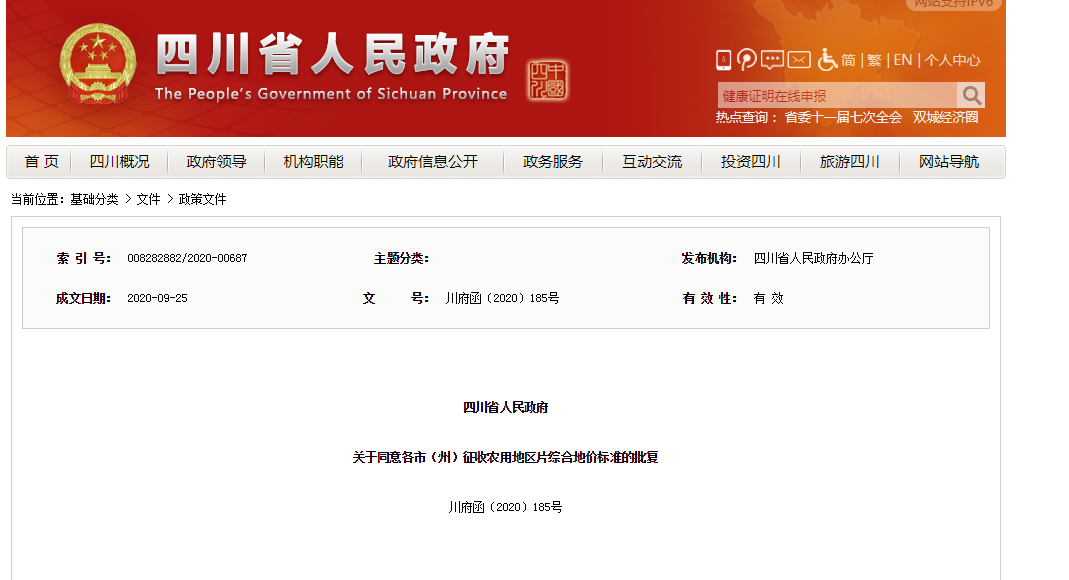Switch to traditional Chinese 繁
The width and height of the screenshot is (1069, 580).
click(874, 60)
